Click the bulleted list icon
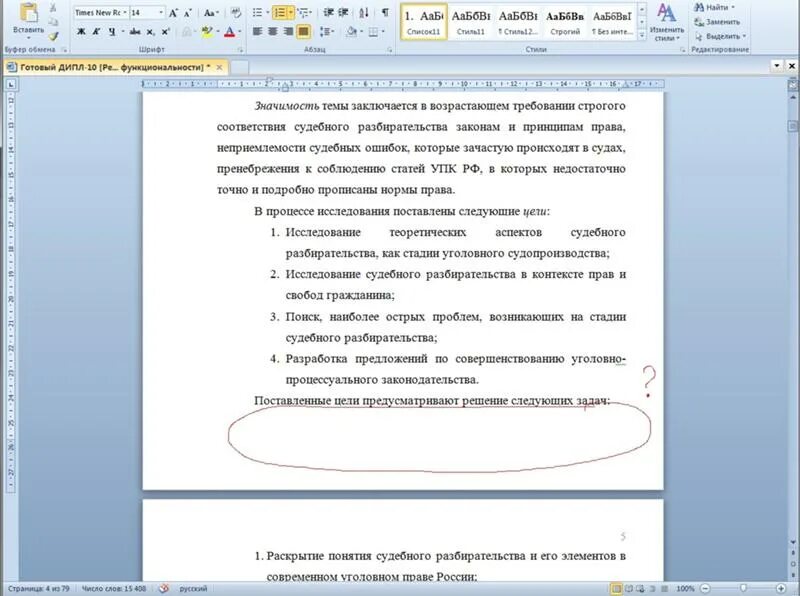Image resolution: width=800 pixels, height=596 pixels. coord(258,13)
